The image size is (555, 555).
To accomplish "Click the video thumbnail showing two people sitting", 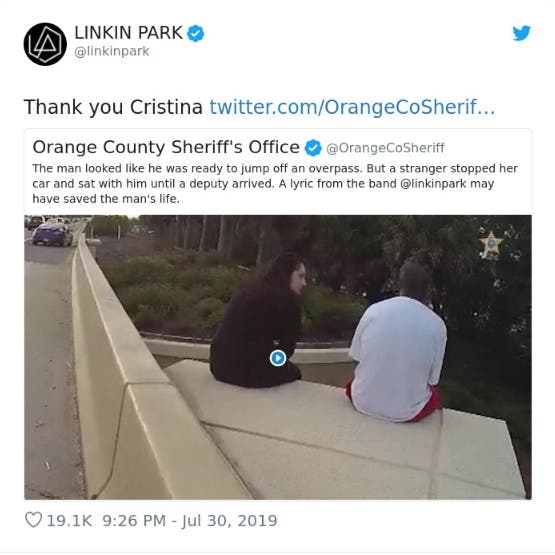I will [278, 357].
